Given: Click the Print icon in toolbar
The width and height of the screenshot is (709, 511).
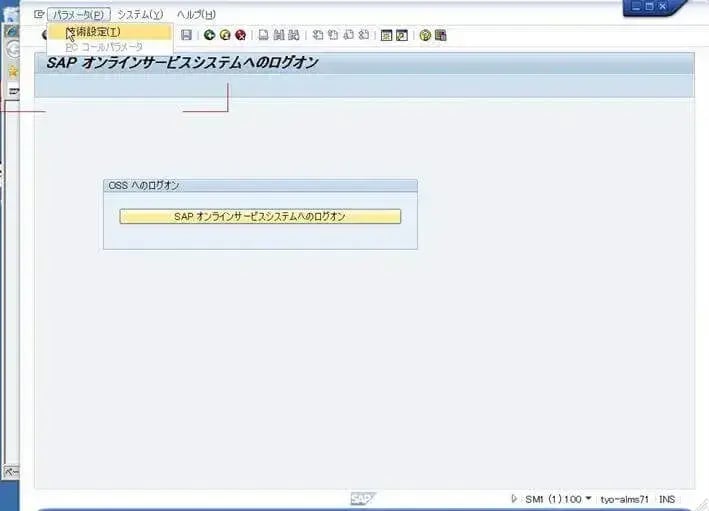Looking at the screenshot, I should coord(263,35).
